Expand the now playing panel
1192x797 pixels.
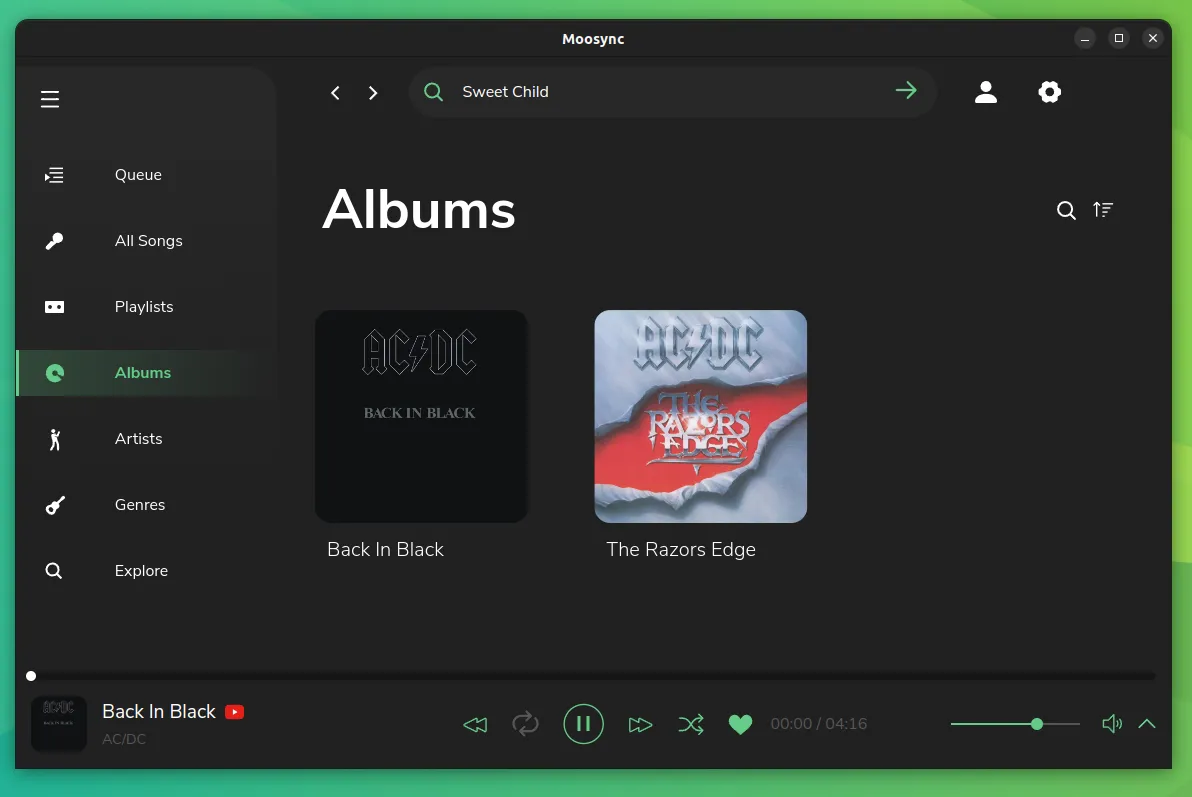coord(1146,724)
